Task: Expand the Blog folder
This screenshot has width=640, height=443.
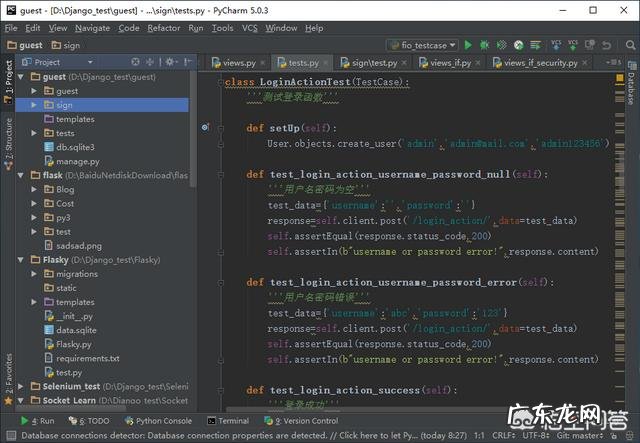Action: (34, 189)
